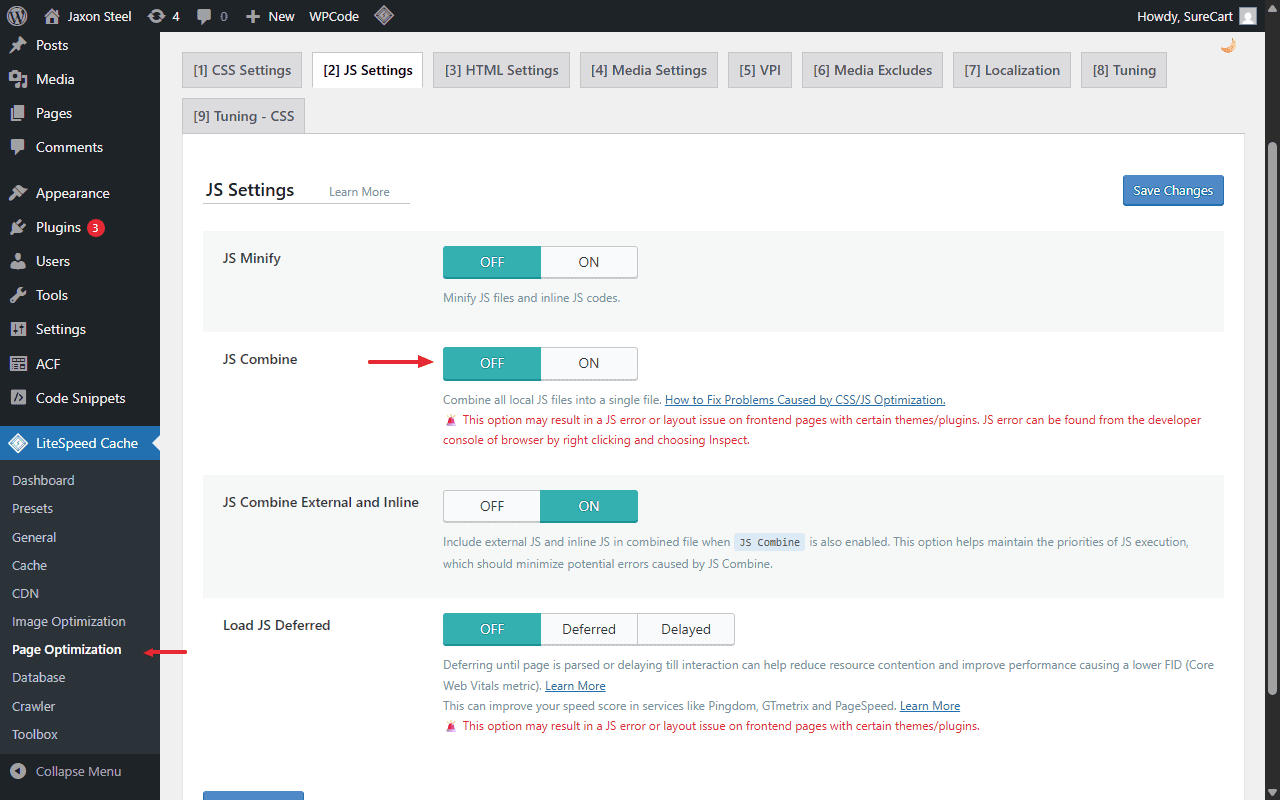Image resolution: width=1280 pixels, height=800 pixels.
Task: Switch to the [6] Media Excludes tab
Action: (x=873, y=70)
